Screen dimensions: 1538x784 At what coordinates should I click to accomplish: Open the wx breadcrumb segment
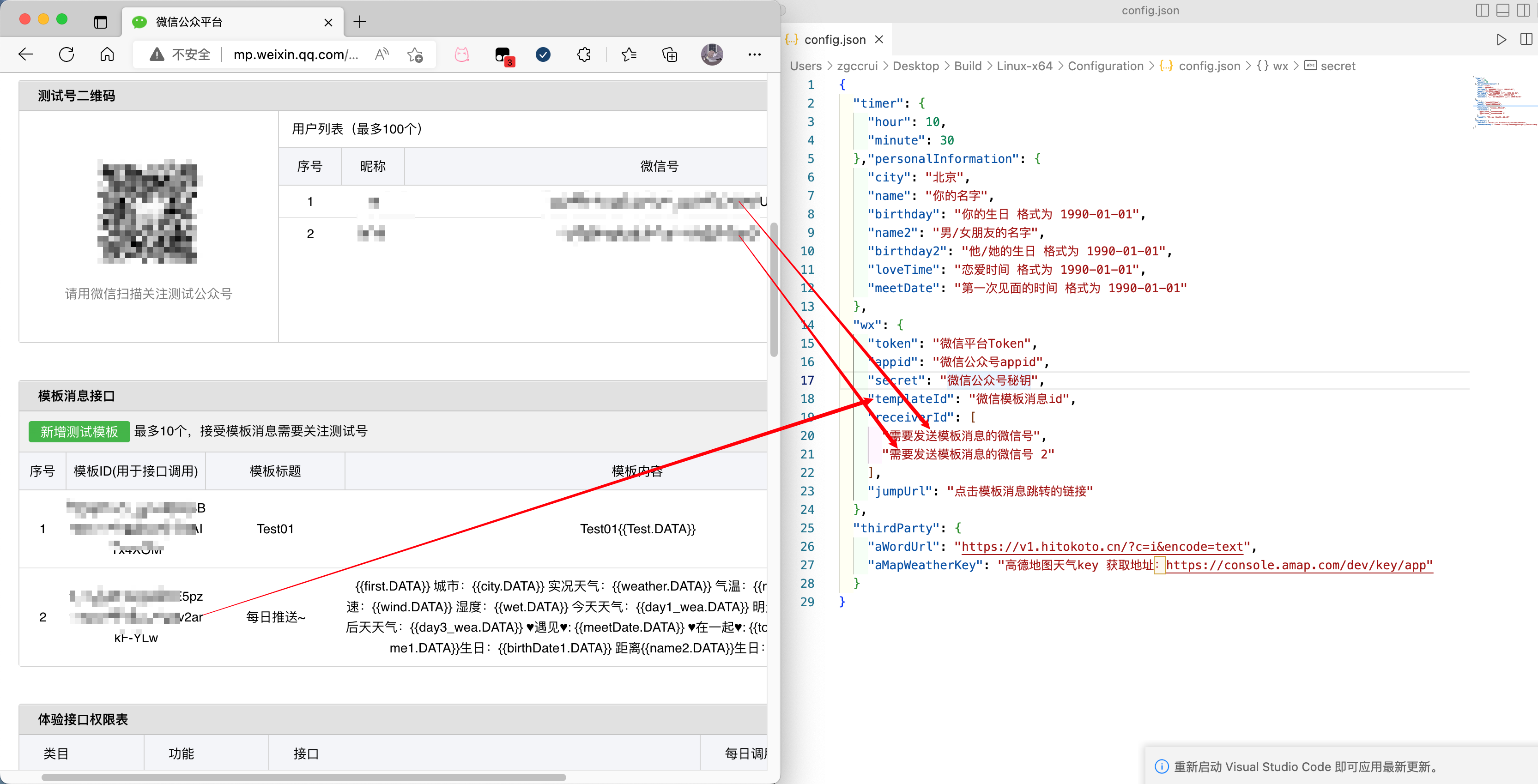click(1272, 66)
